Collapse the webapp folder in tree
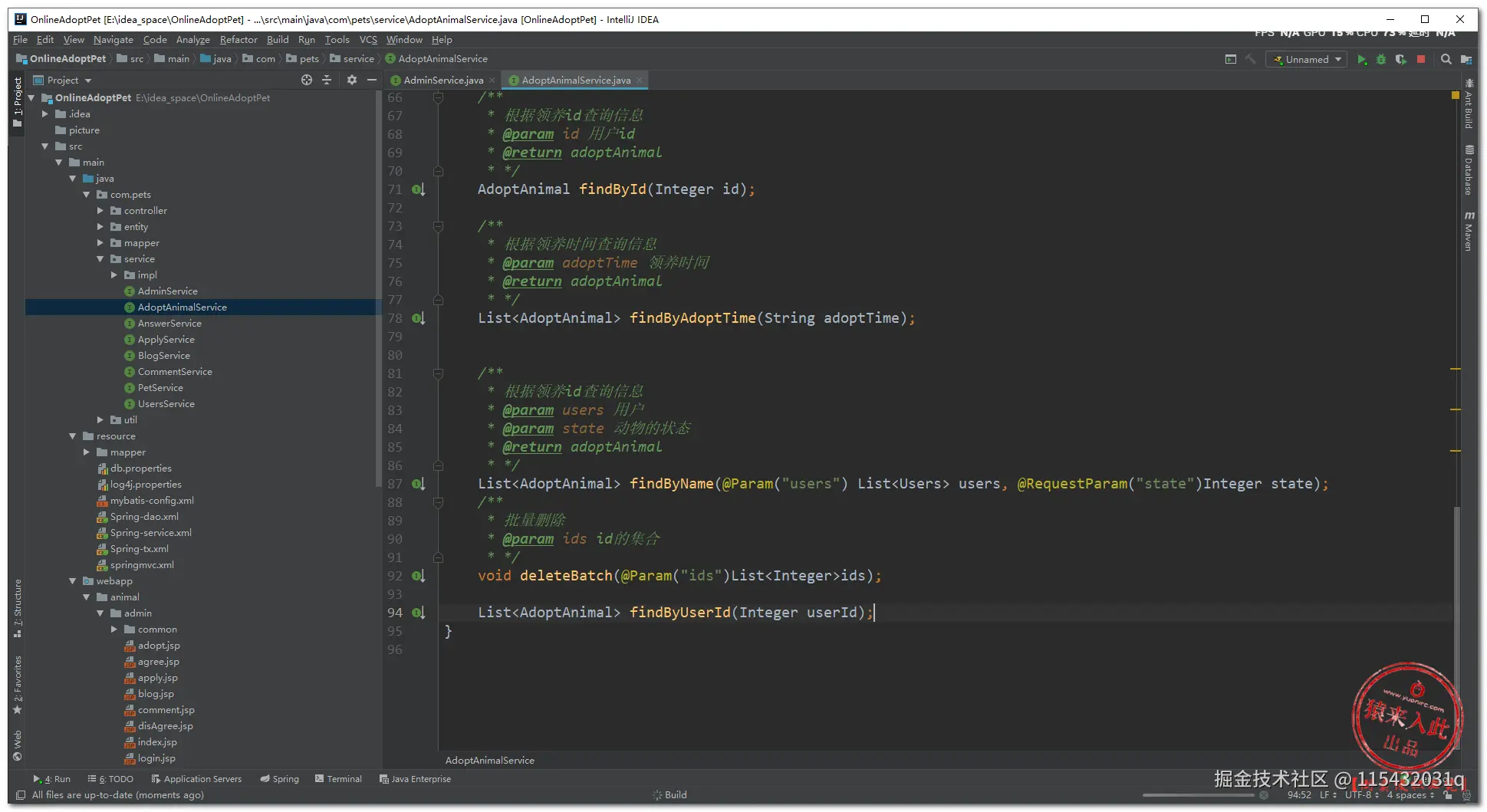This screenshot has height=812, width=1487. 73,581
